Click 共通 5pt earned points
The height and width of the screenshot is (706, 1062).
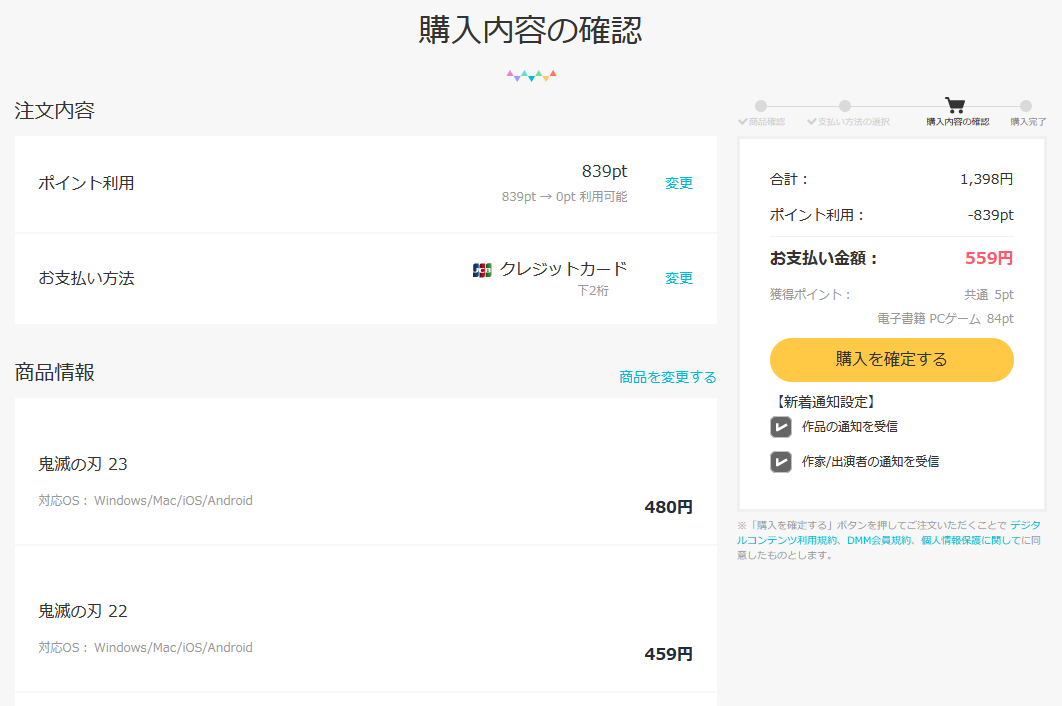tap(989, 295)
